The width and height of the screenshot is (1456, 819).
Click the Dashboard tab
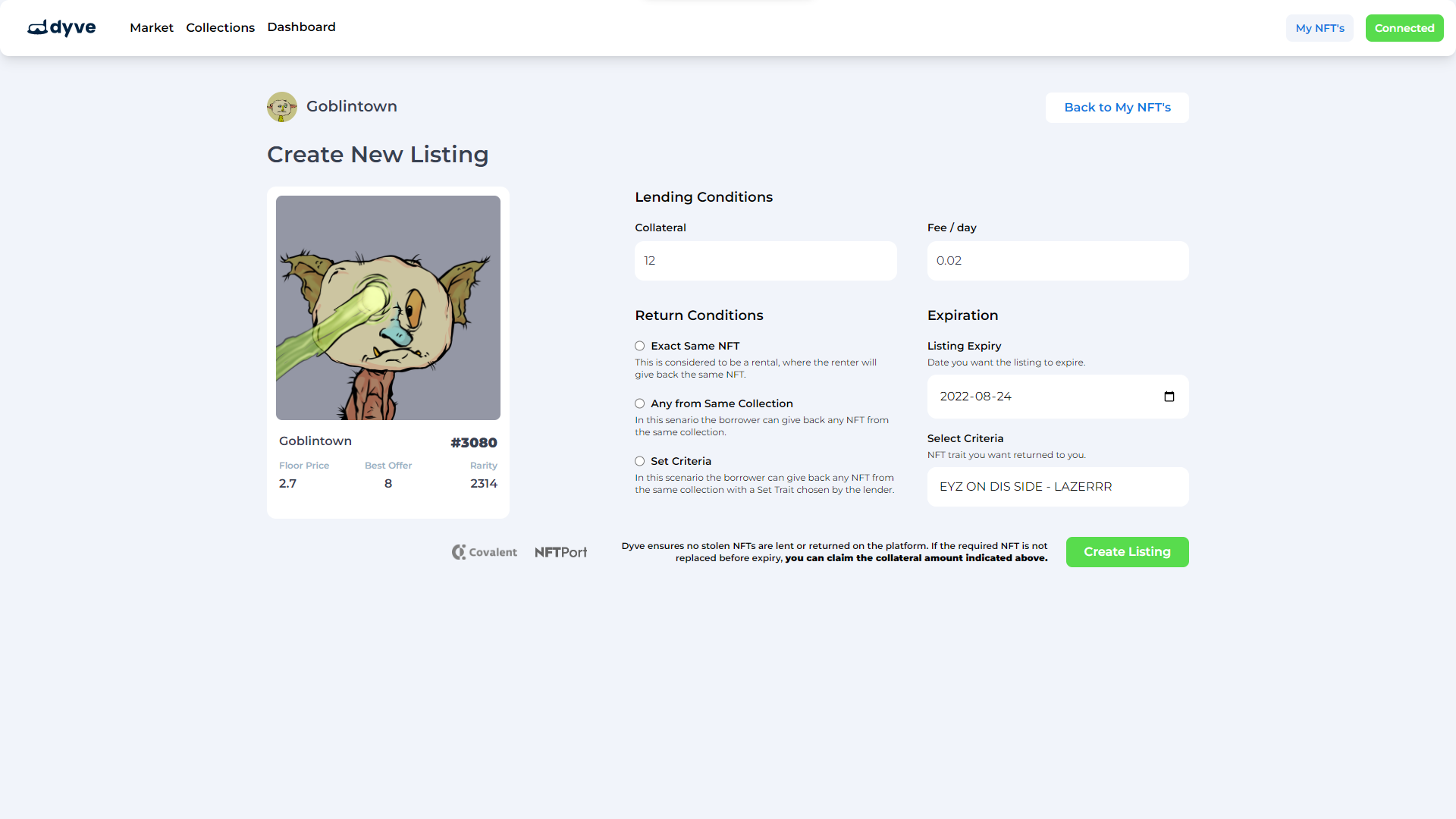coord(301,27)
